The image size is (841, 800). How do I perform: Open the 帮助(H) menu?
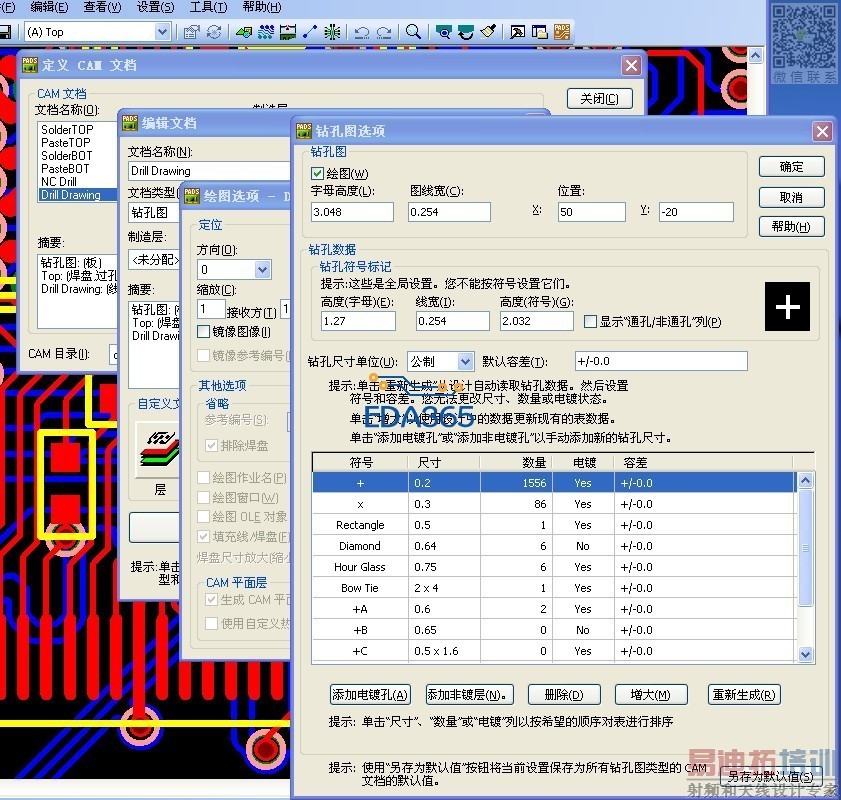tap(262, 7)
